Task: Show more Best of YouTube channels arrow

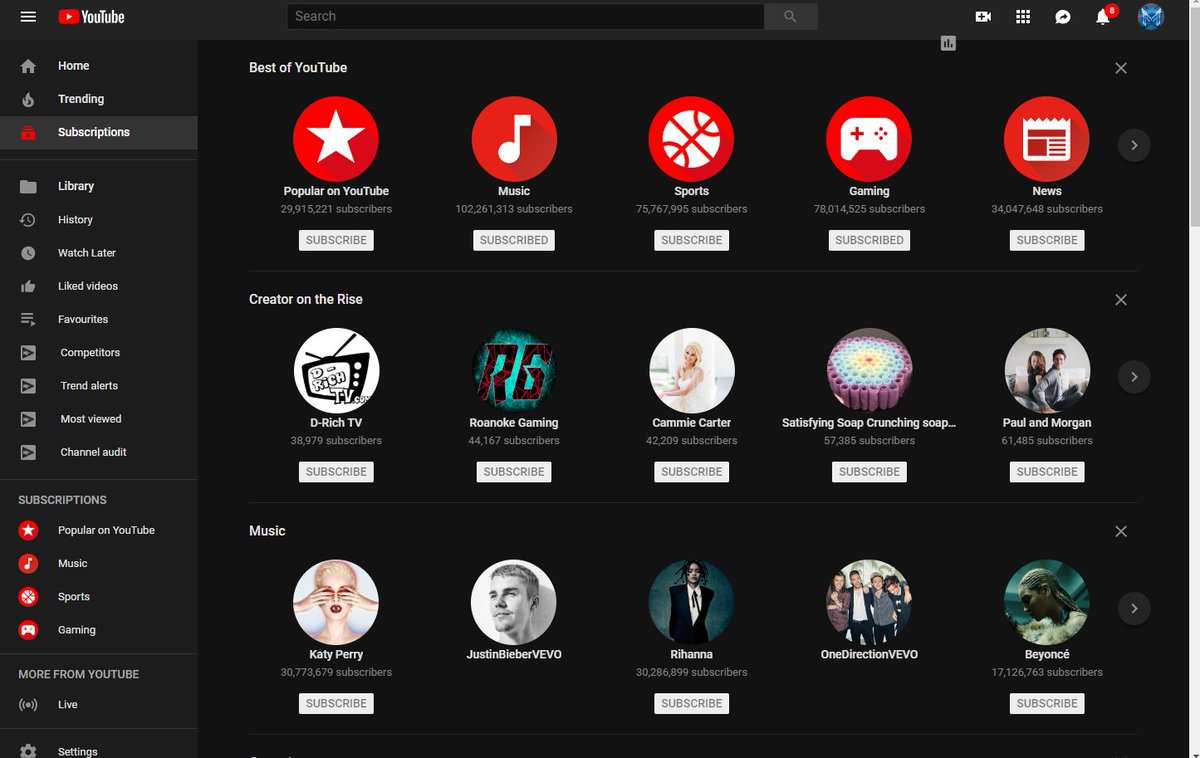Action: point(1134,145)
